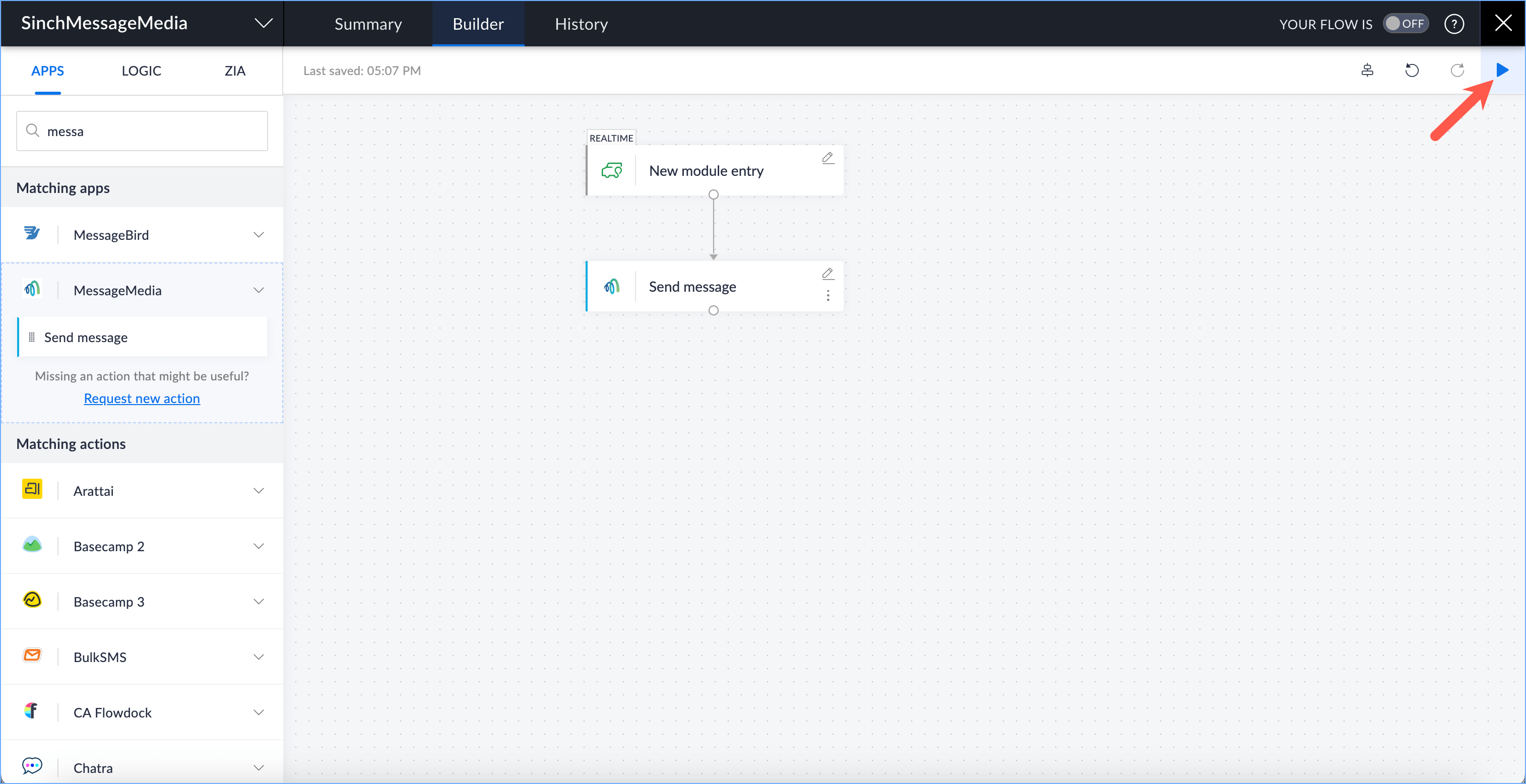Open the SinchMessageMedia flow name dropdown

pyautogui.click(x=263, y=23)
